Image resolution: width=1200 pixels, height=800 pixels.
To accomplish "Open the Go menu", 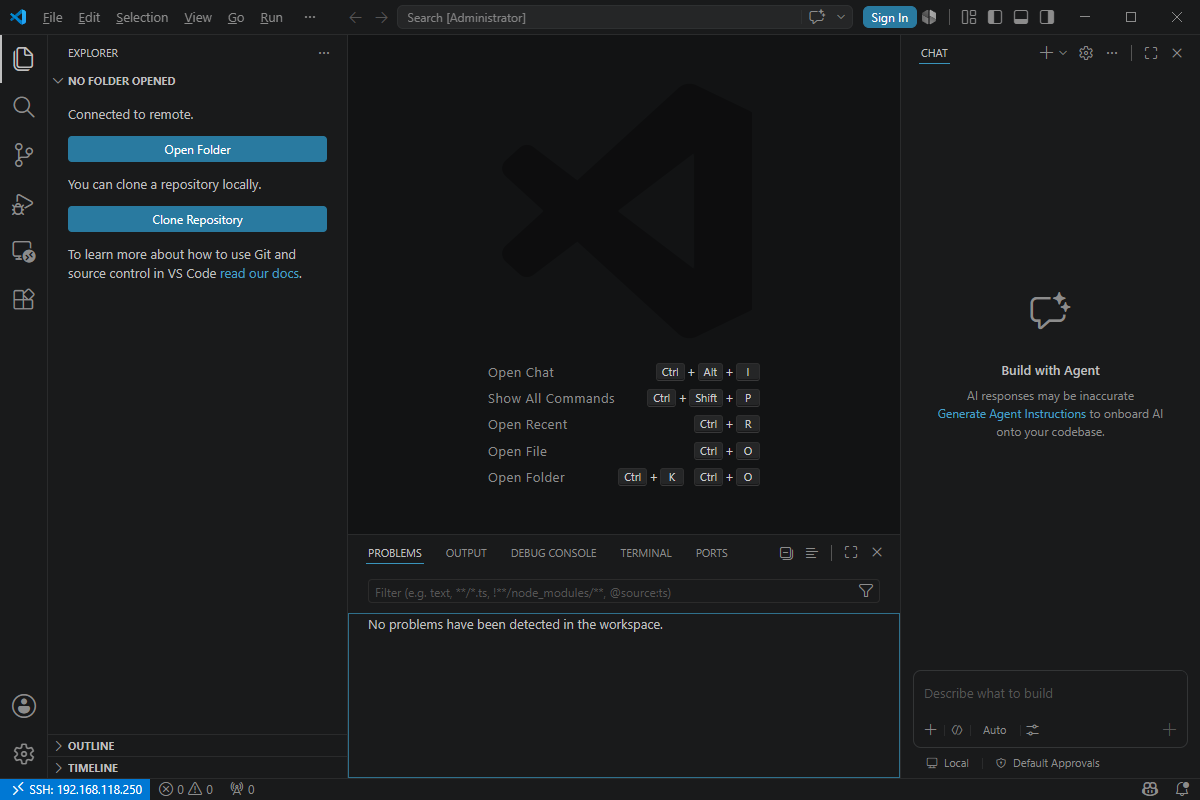I will (x=236, y=17).
